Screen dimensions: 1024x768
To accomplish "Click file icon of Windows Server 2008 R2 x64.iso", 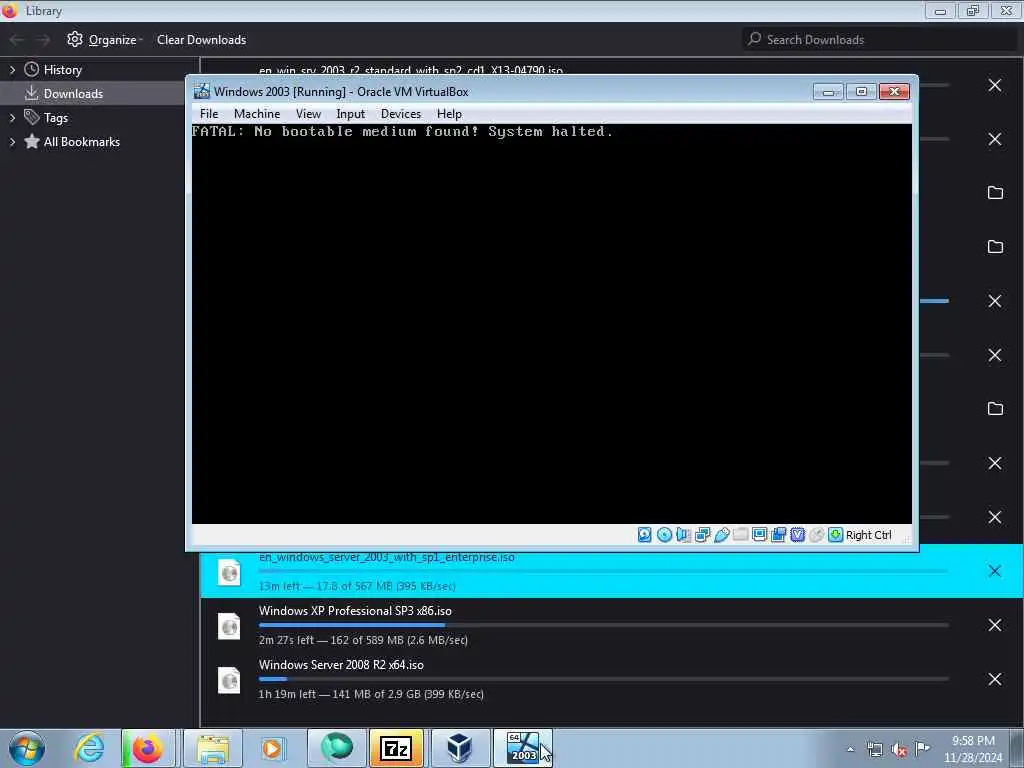I will [x=229, y=680].
